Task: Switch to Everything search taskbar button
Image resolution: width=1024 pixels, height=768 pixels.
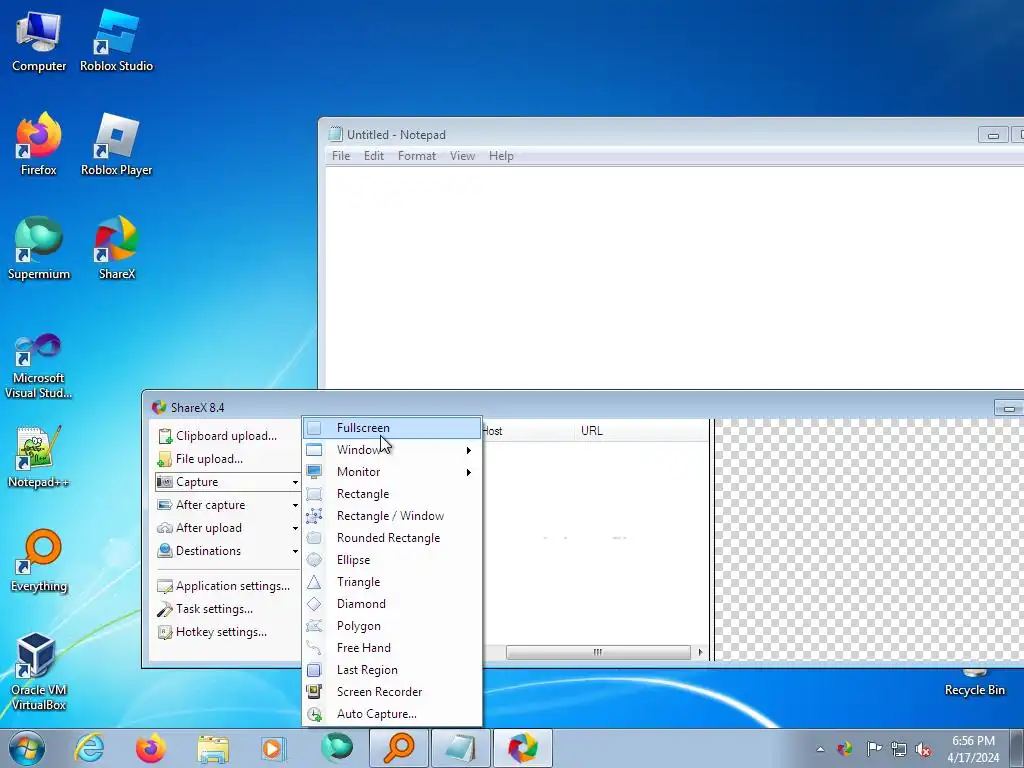Action: tap(399, 748)
